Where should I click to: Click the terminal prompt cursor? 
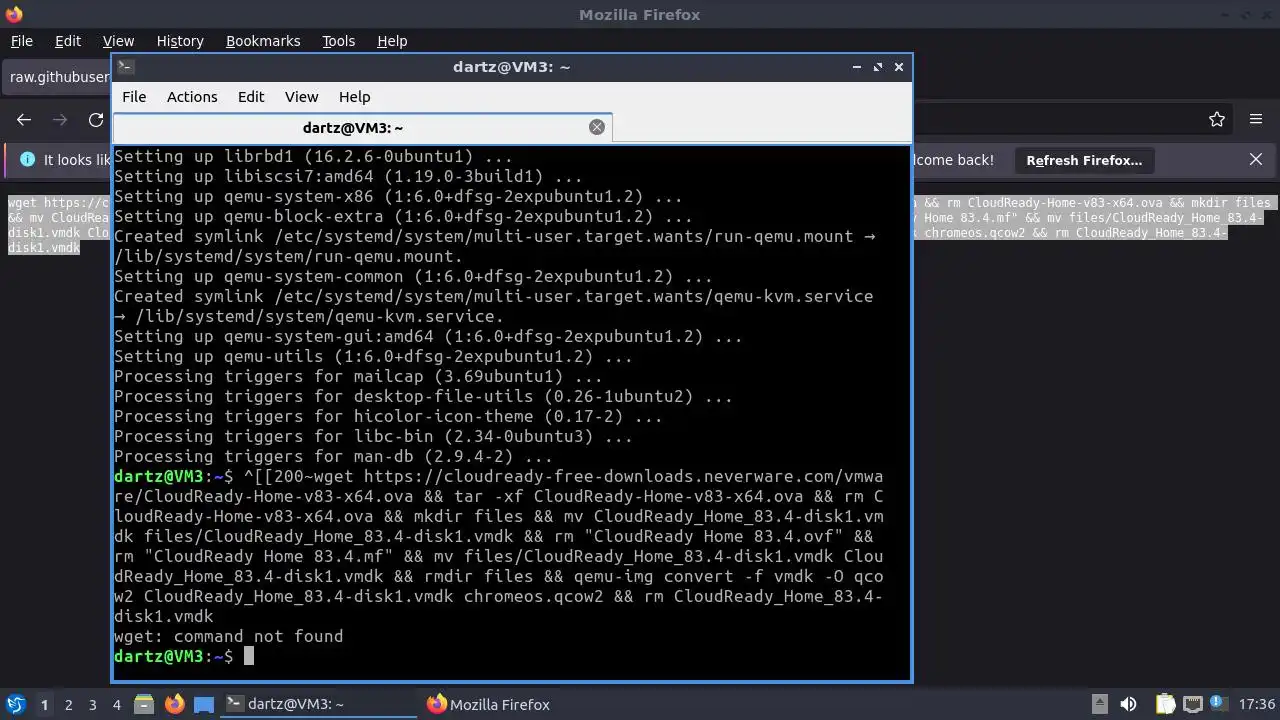pos(249,656)
